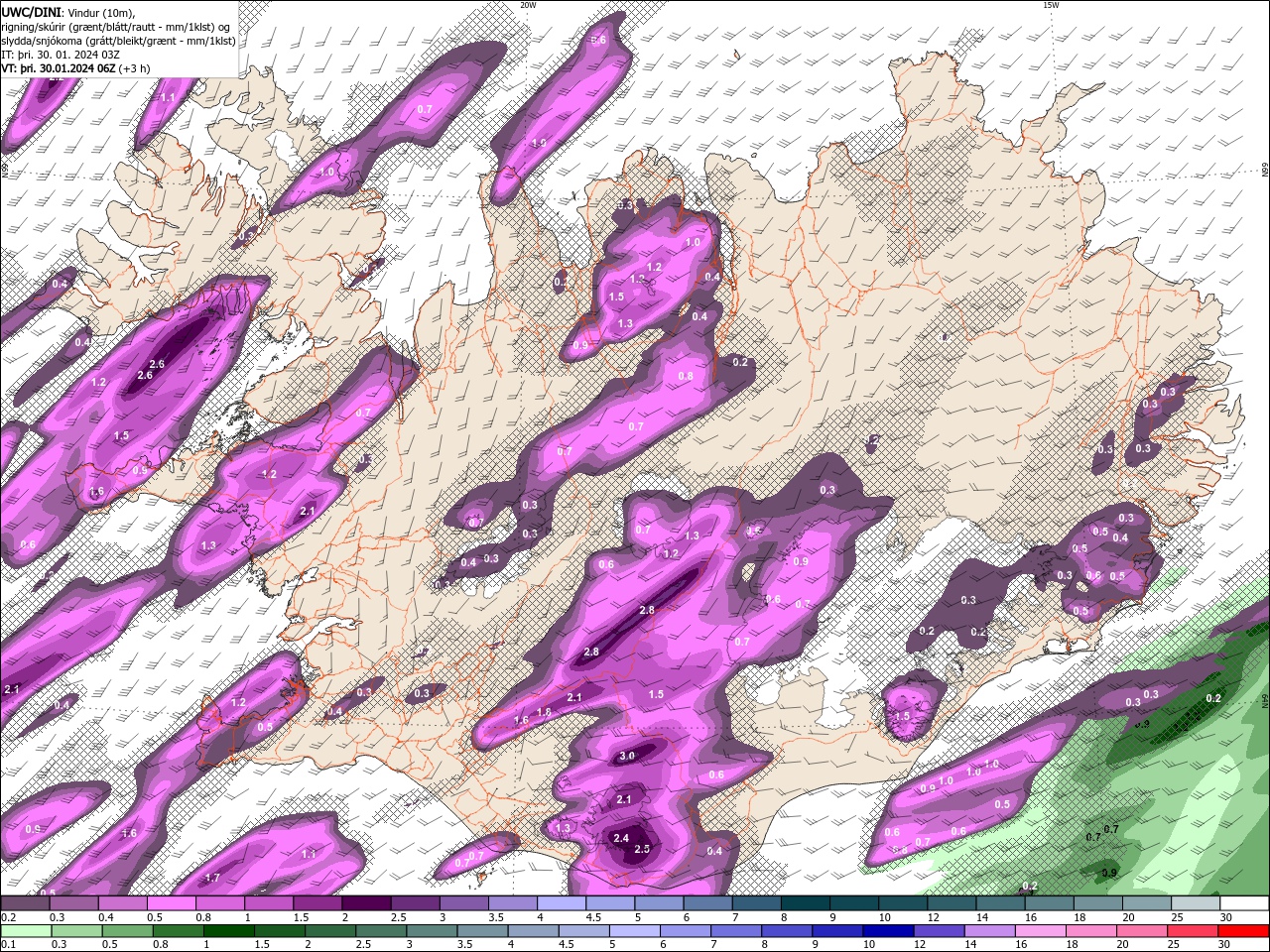The width and height of the screenshot is (1270, 952).
Task: Click the upper legend swatch between 4 and 4.5
Action: tap(562, 903)
